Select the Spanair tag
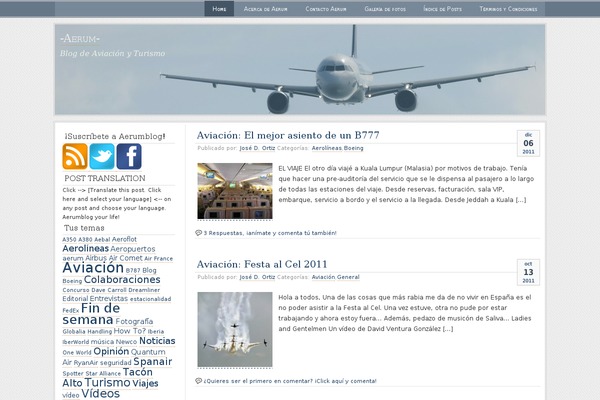Viewport: 600px width, 400px height. pyautogui.click(x=153, y=362)
